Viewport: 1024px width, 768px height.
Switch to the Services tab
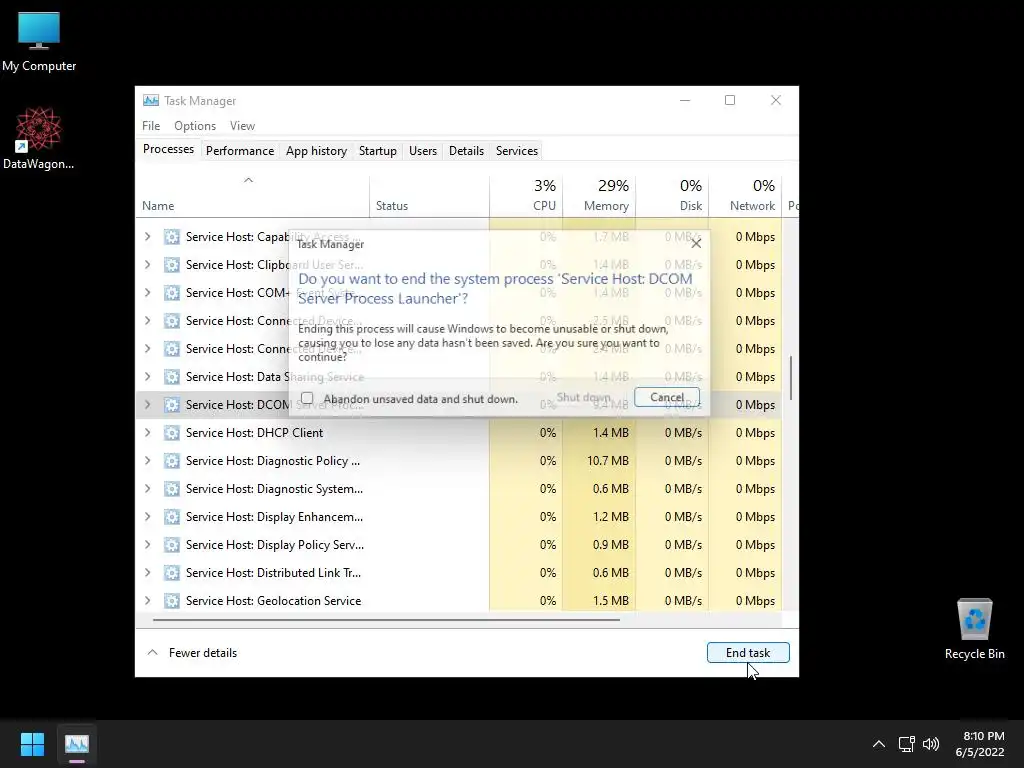[517, 151]
